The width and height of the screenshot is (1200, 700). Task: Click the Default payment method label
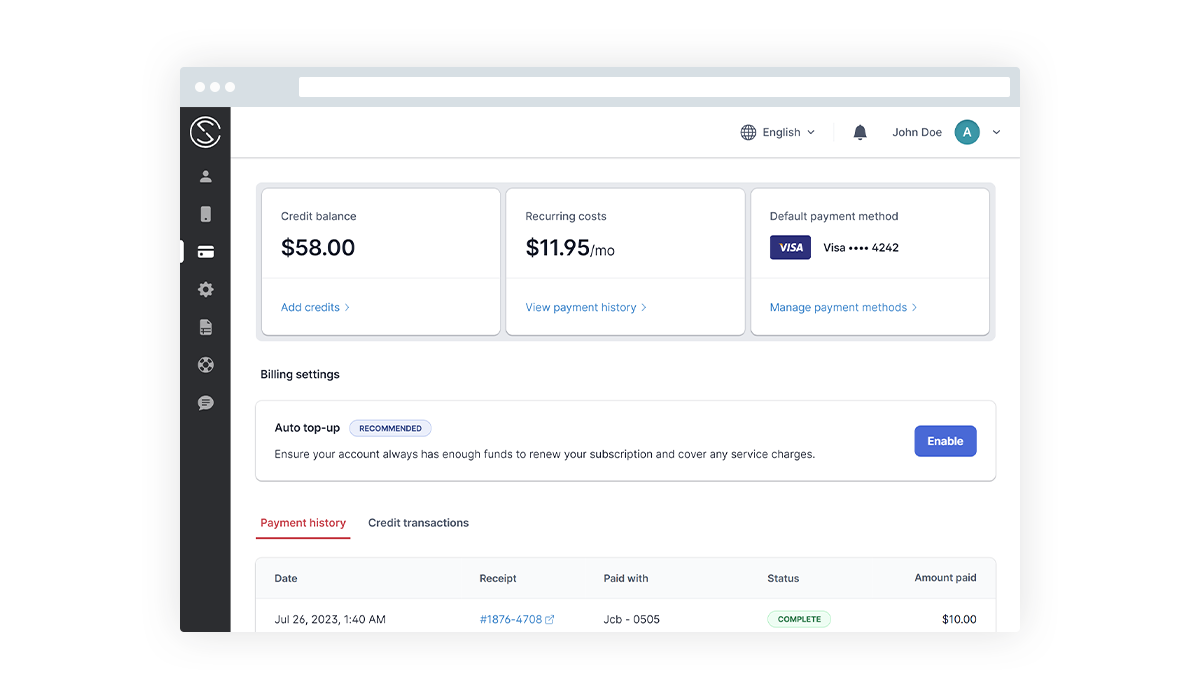tap(834, 216)
